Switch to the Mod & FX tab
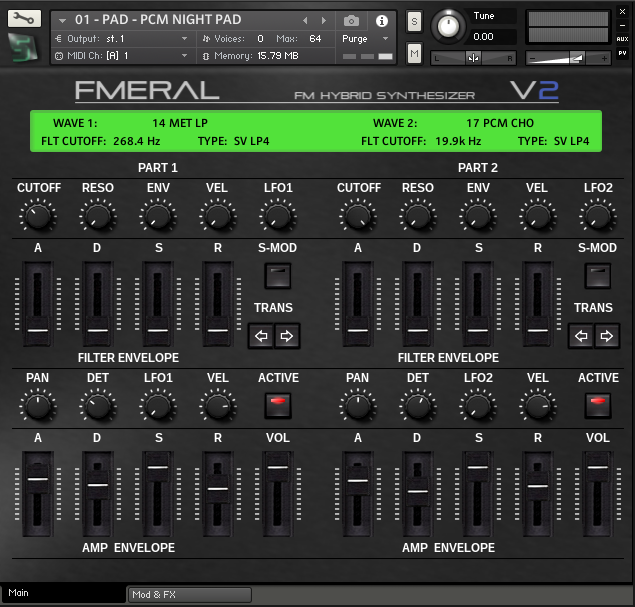The height and width of the screenshot is (607, 635). coord(189,594)
